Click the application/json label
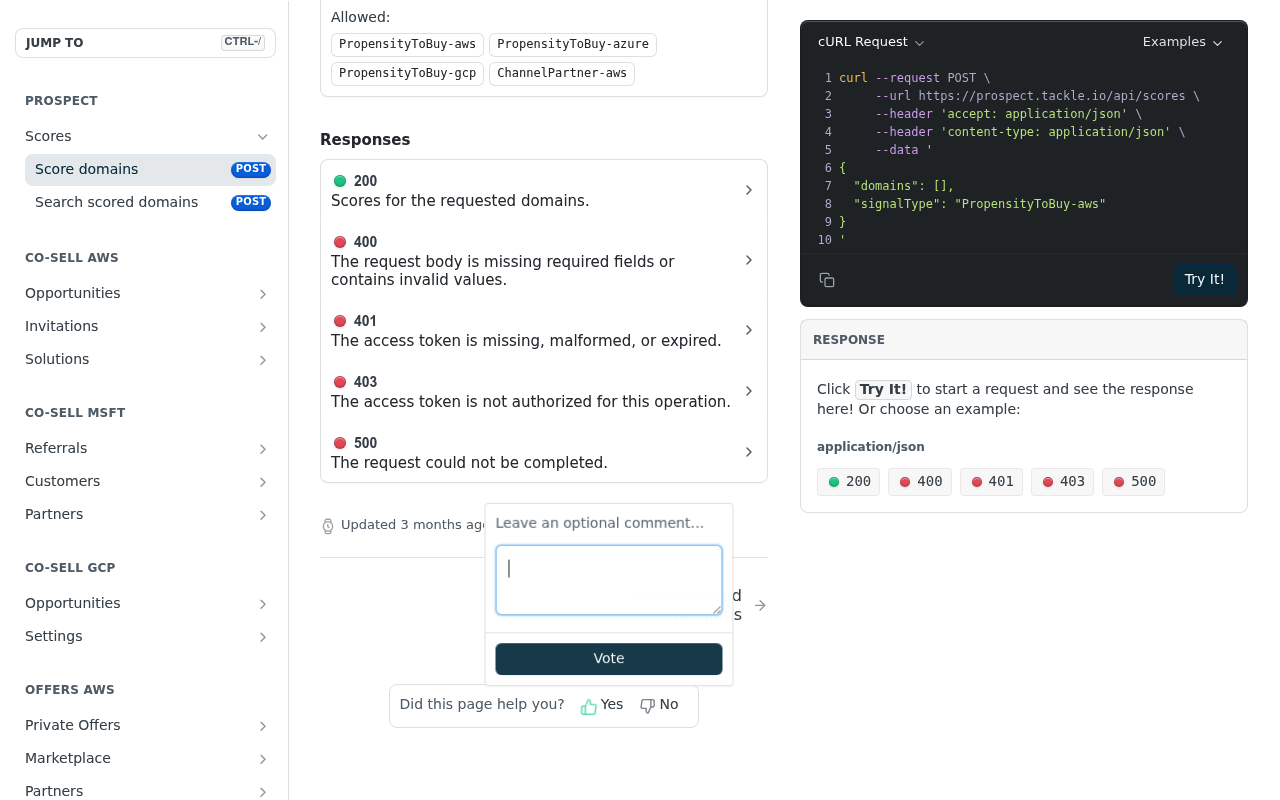1280x800 pixels. pyautogui.click(x=871, y=447)
